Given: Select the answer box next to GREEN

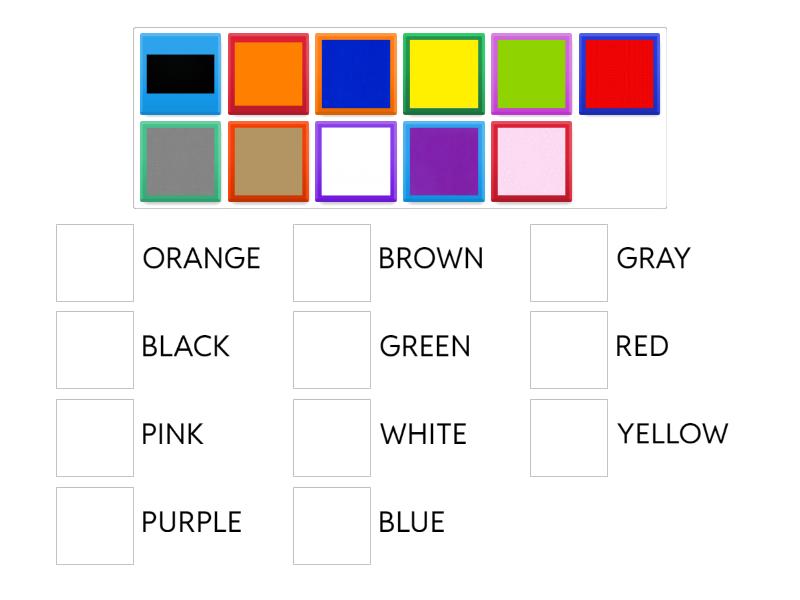Looking at the screenshot, I should (331, 348).
